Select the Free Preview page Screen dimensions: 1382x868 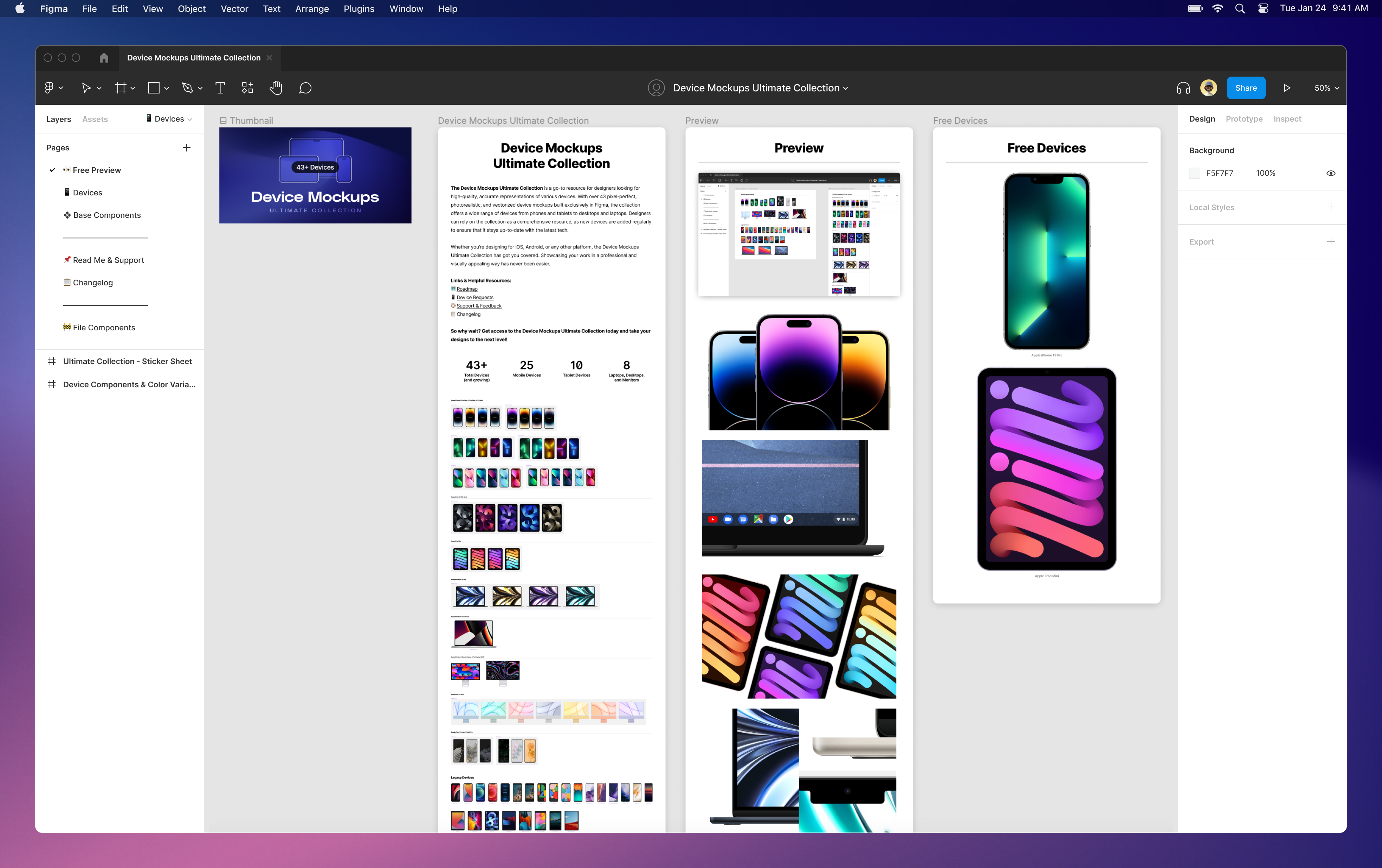[x=92, y=170]
